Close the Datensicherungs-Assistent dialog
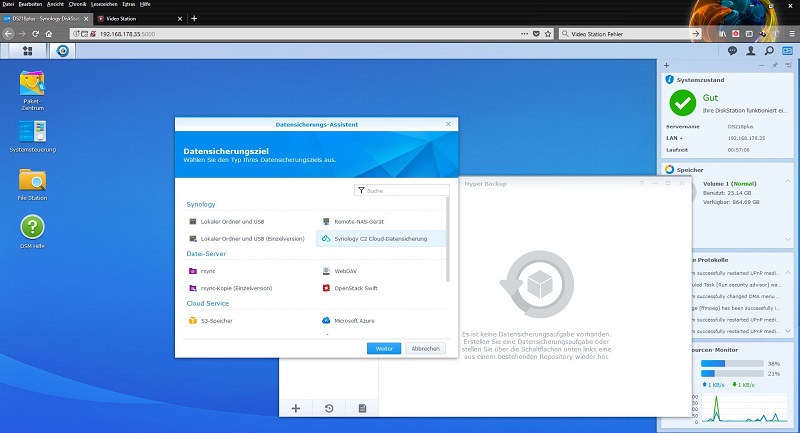 [x=448, y=124]
